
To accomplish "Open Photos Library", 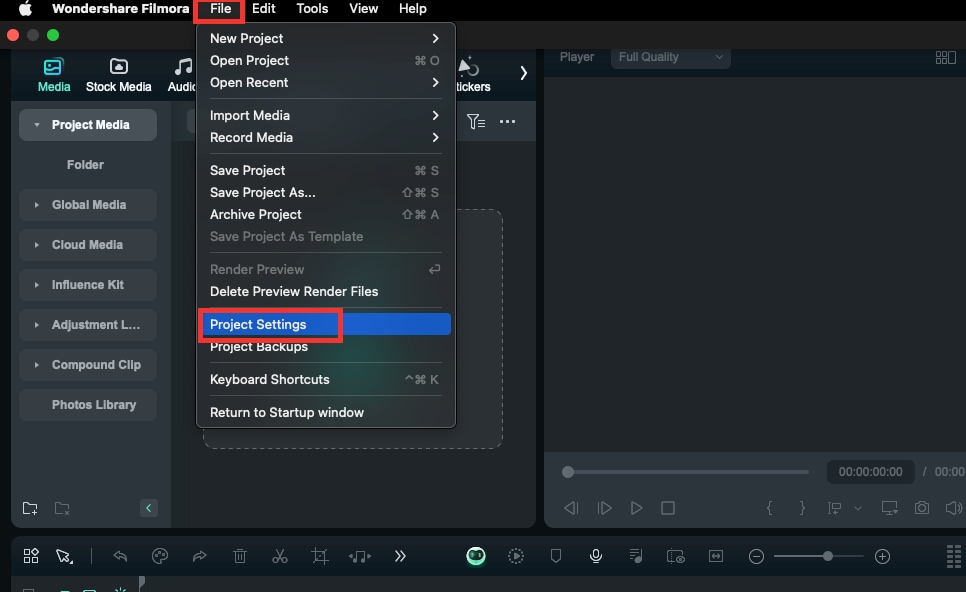I will click(88, 405).
